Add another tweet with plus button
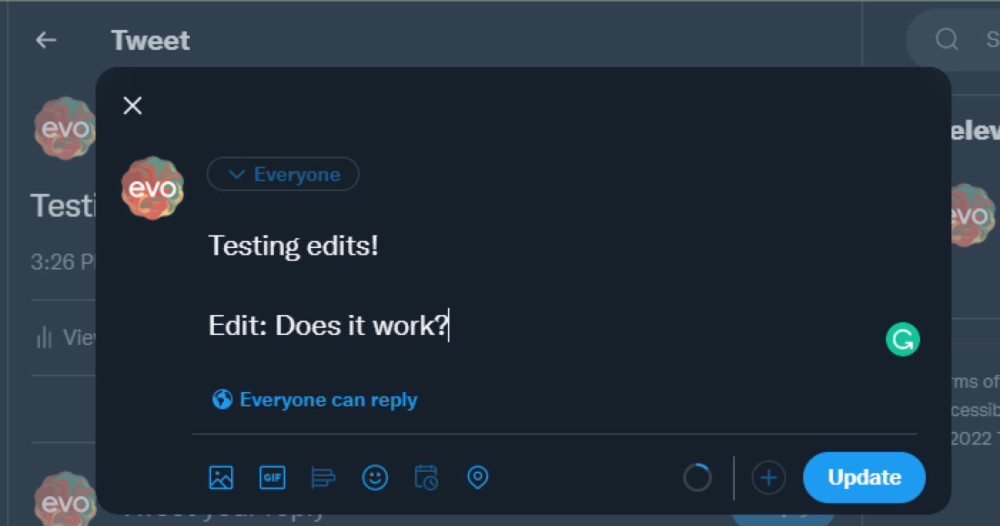Screen dimensions: 1000x526 [x=768, y=478]
